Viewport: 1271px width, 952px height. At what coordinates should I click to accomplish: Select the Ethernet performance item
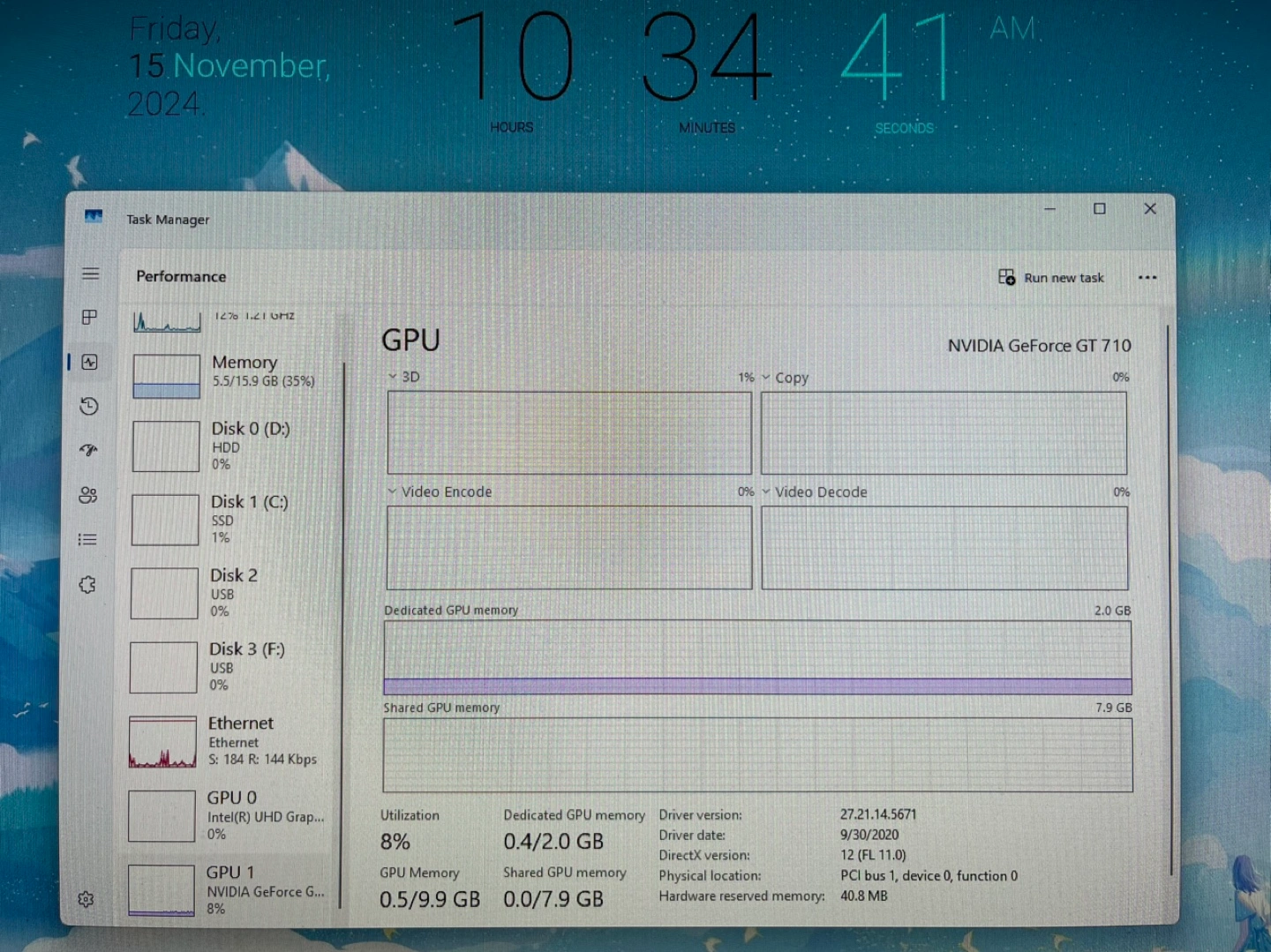click(228, 740)
